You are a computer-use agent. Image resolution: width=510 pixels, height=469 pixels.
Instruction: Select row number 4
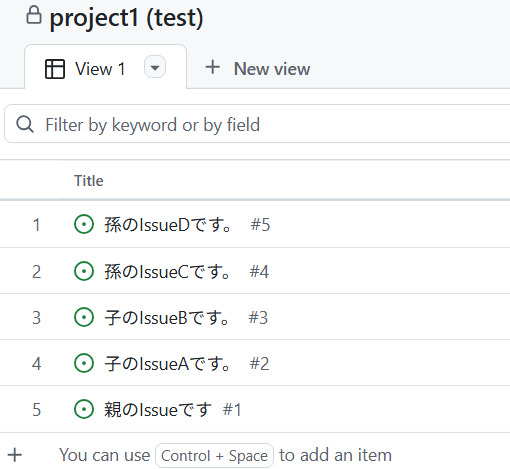pos(37,363)
